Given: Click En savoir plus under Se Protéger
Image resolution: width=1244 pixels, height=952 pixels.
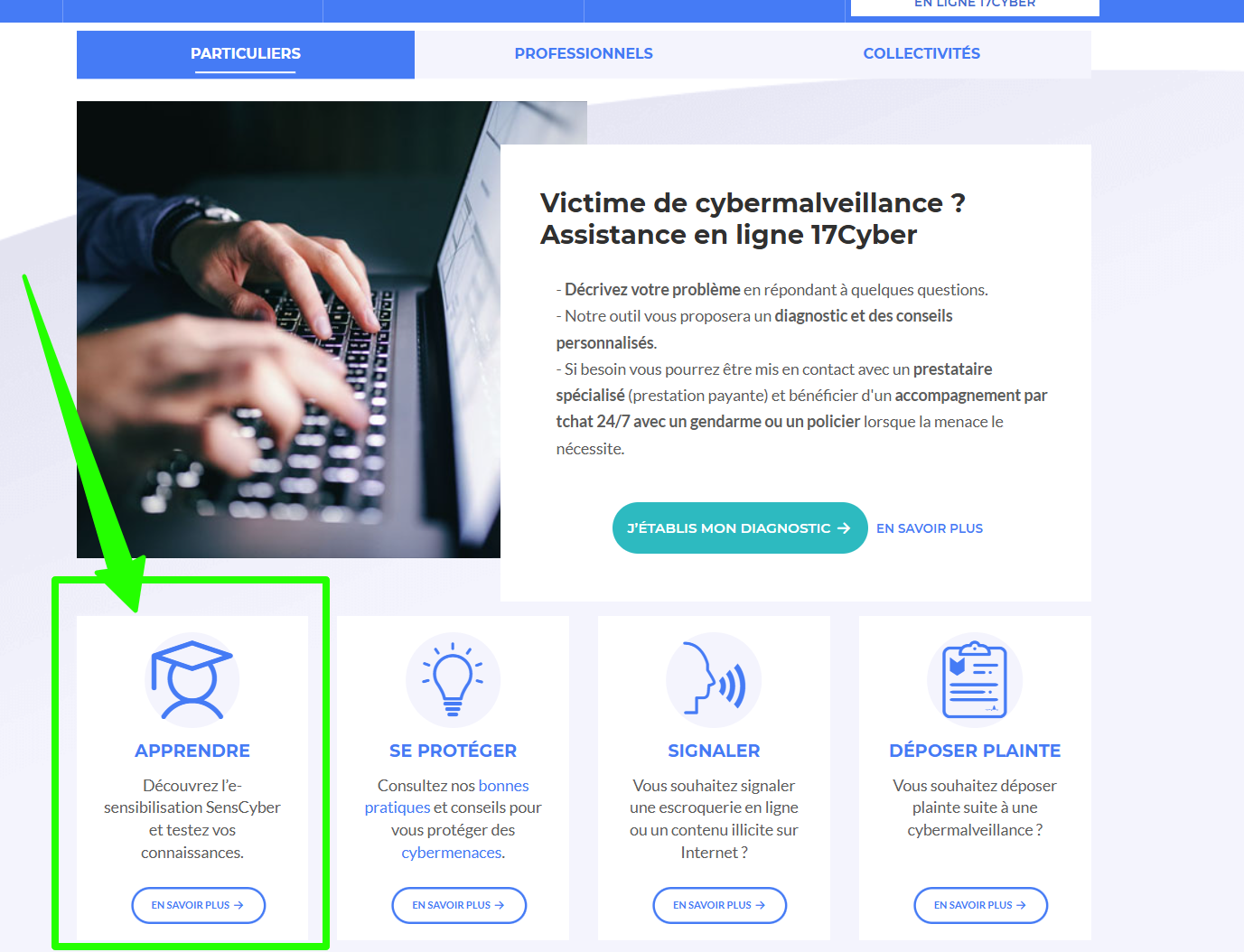Looking at the screenshot, I should (459, 905).
